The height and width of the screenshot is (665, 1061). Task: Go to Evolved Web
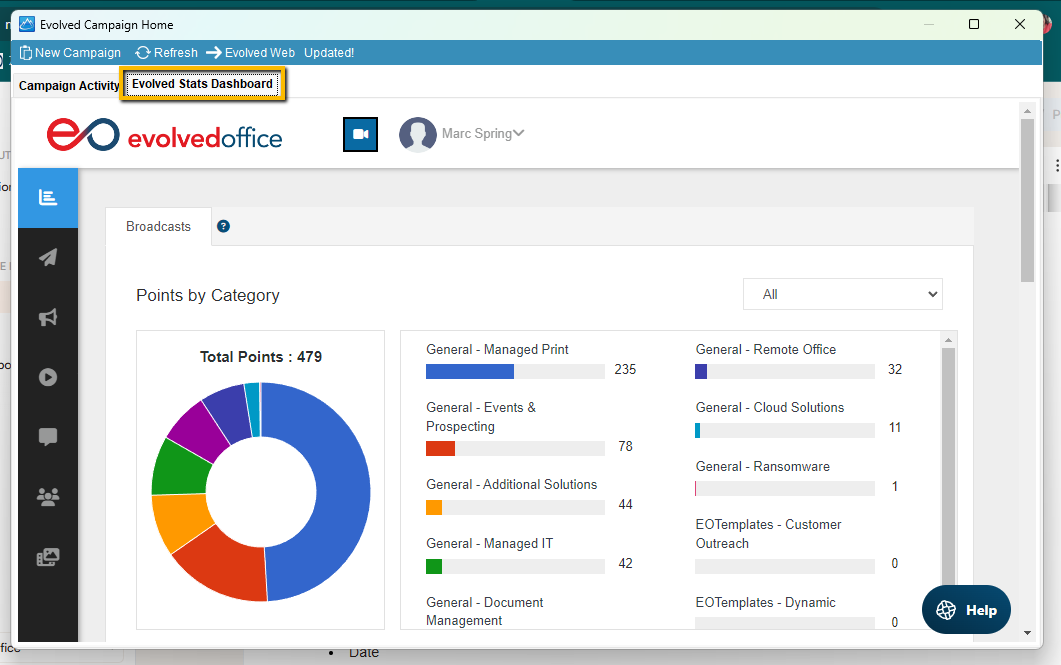point(250,53)
